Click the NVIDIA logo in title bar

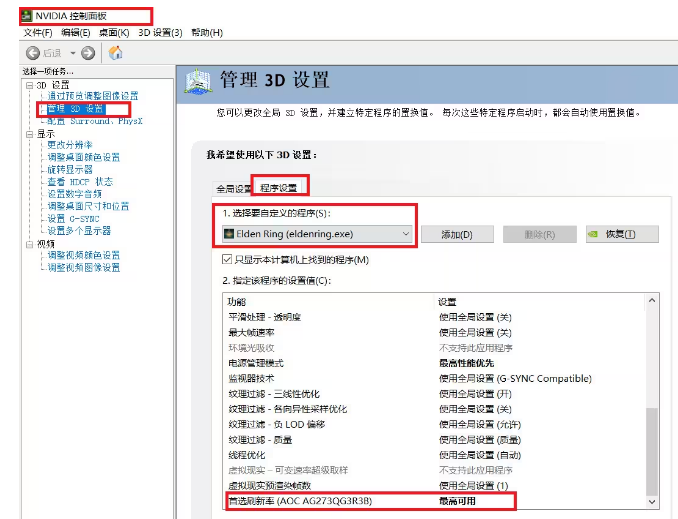tap(25, 17)
